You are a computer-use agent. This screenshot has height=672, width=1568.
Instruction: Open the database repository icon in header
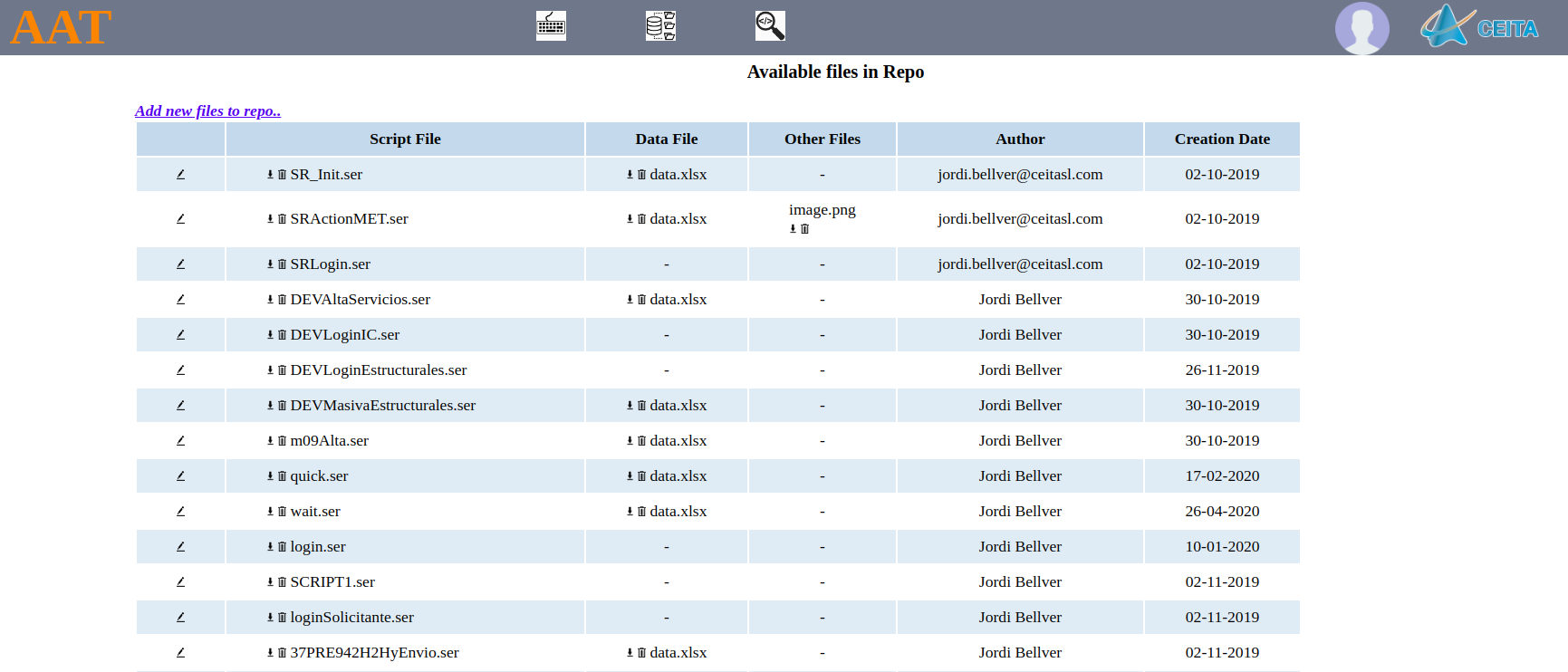click(660, 25)
